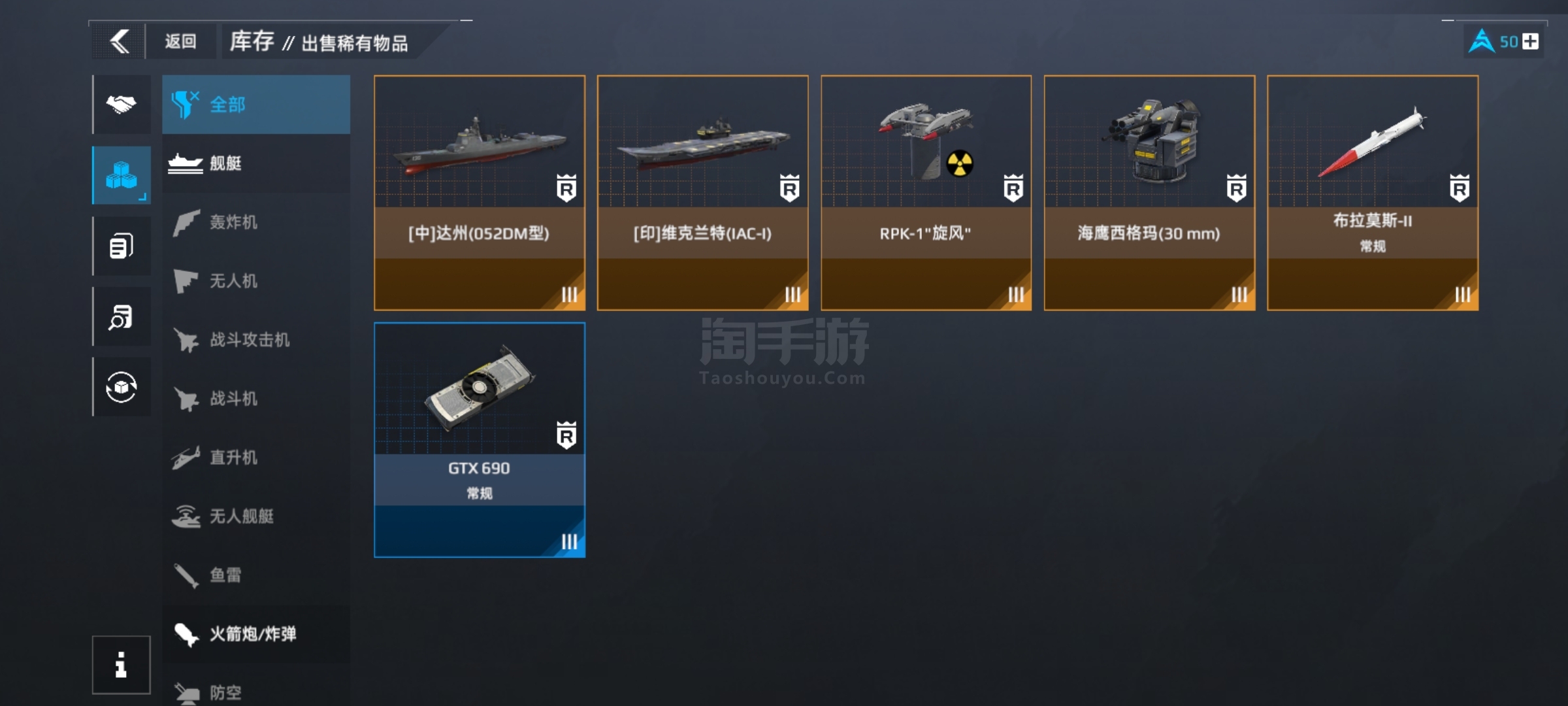Choose the 战斗攻击机 category
This screenshot has width=1568, height=706.
click(256, 340)
